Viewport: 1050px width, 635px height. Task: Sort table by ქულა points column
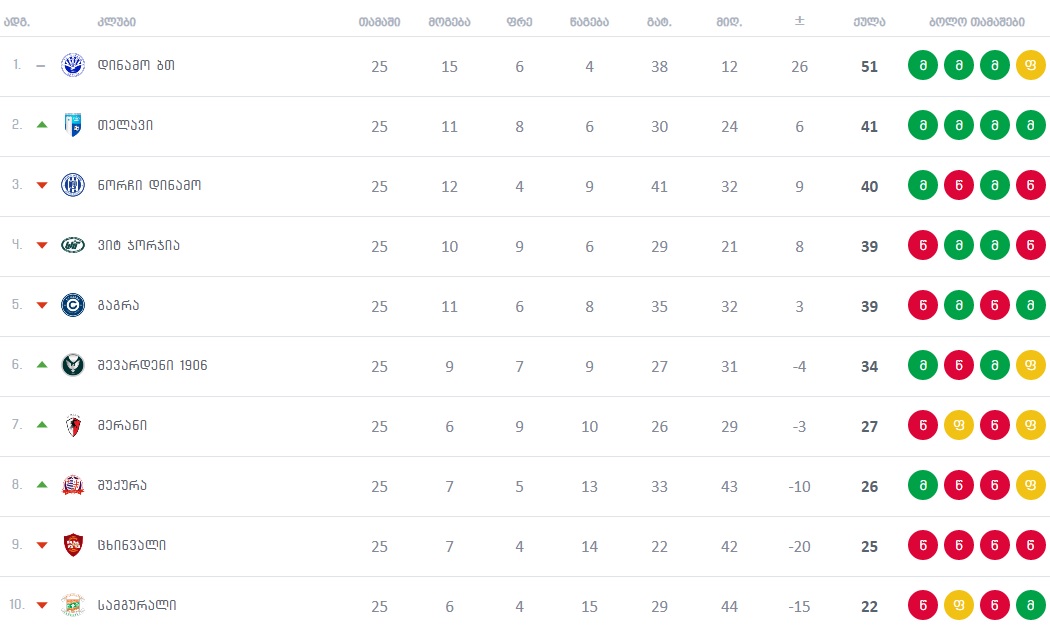point(869,22)
